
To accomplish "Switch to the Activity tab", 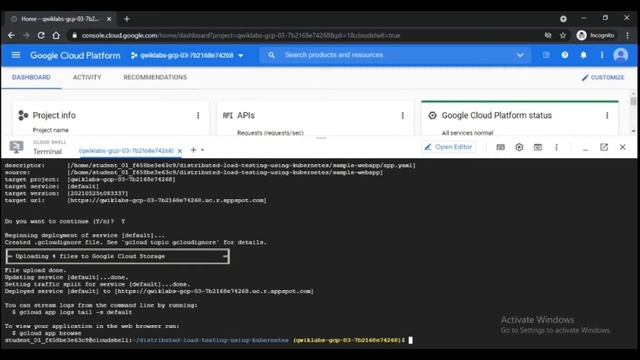I will pos(87,77).
